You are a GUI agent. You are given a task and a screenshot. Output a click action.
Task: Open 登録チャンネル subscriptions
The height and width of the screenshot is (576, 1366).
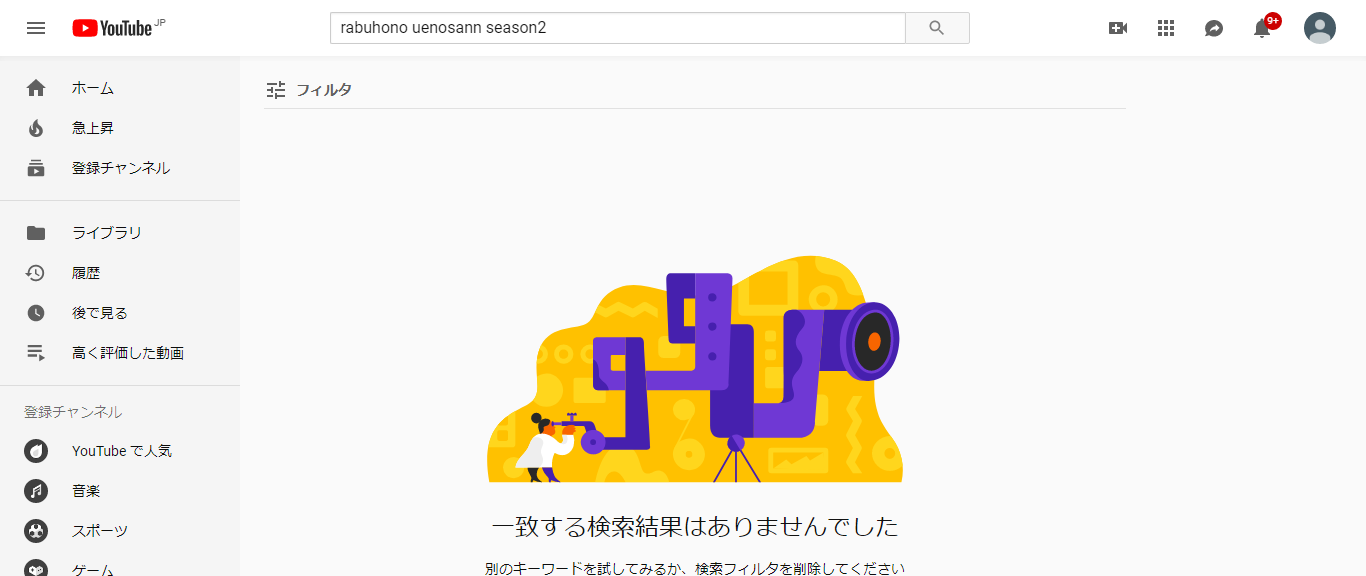[x=120, y=168]
